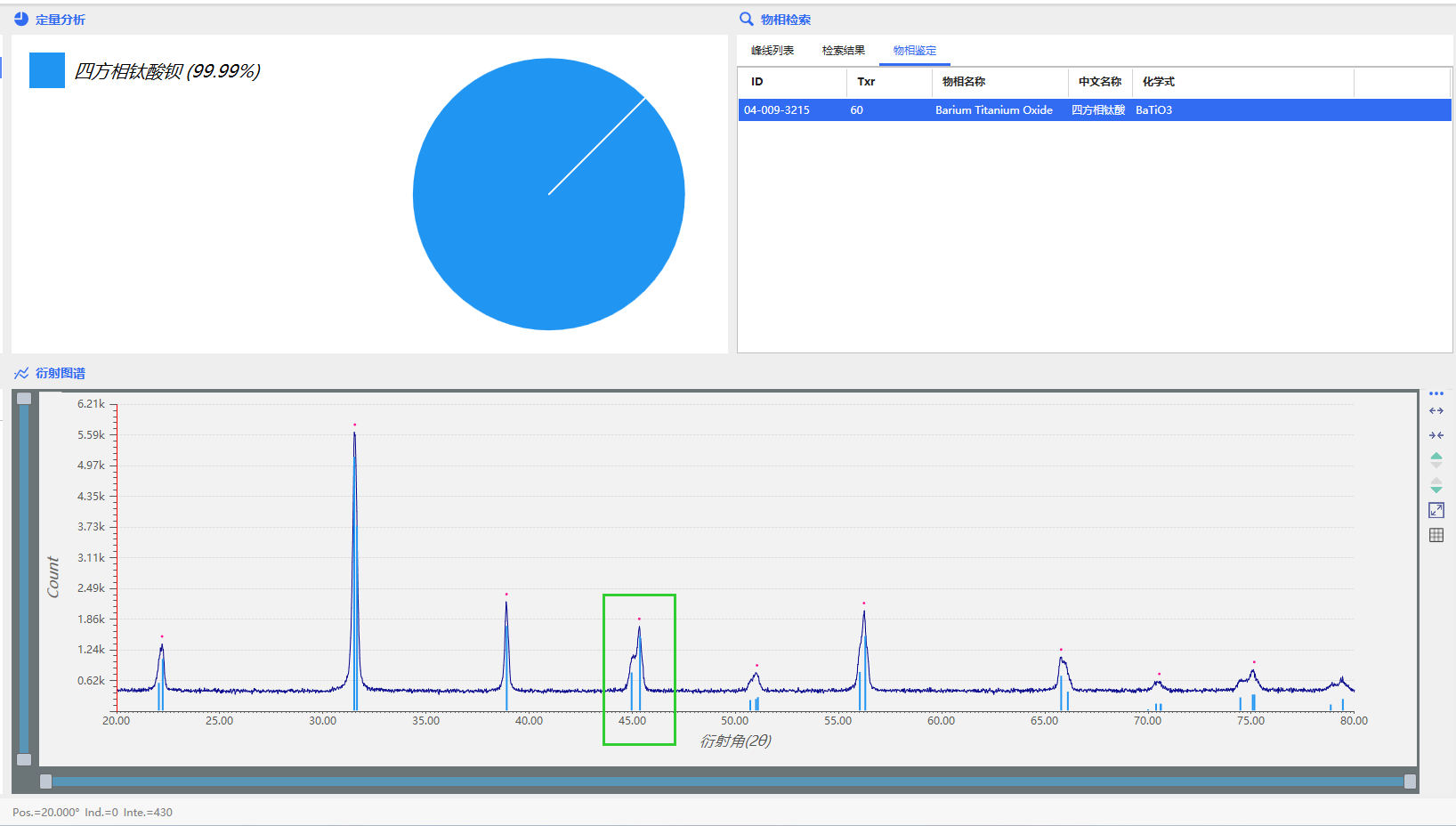The width and height of the screenshot is (1456, 826).
Task: Click the pie chart icon beside 定量分析
Action: 21,19
